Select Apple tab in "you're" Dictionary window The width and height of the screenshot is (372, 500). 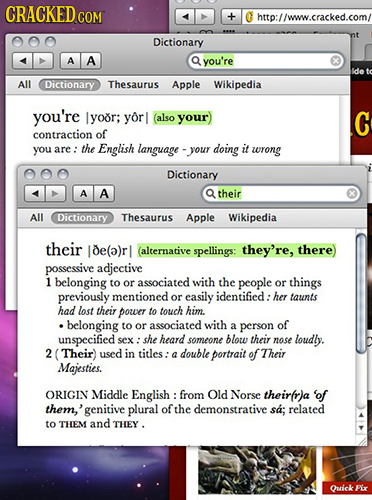coord(186,85)
